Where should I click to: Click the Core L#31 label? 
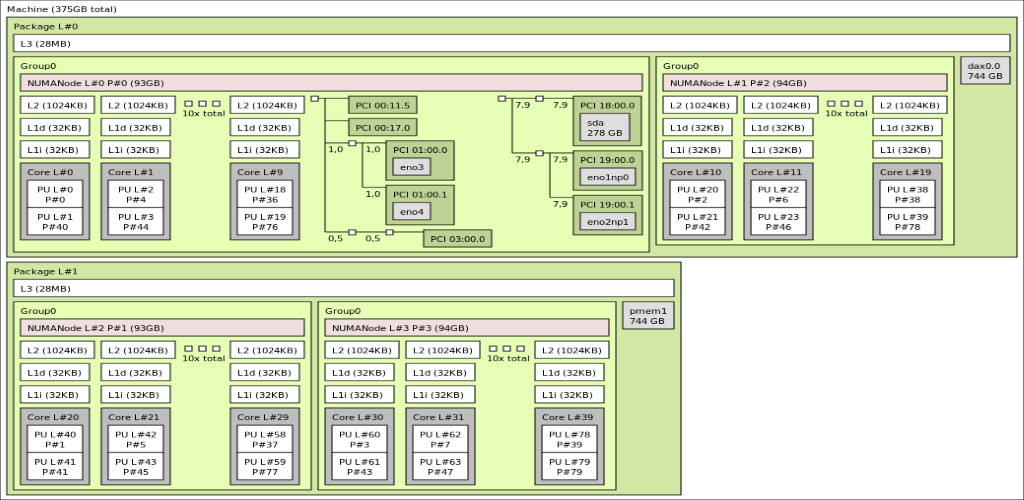click(440, 417)
